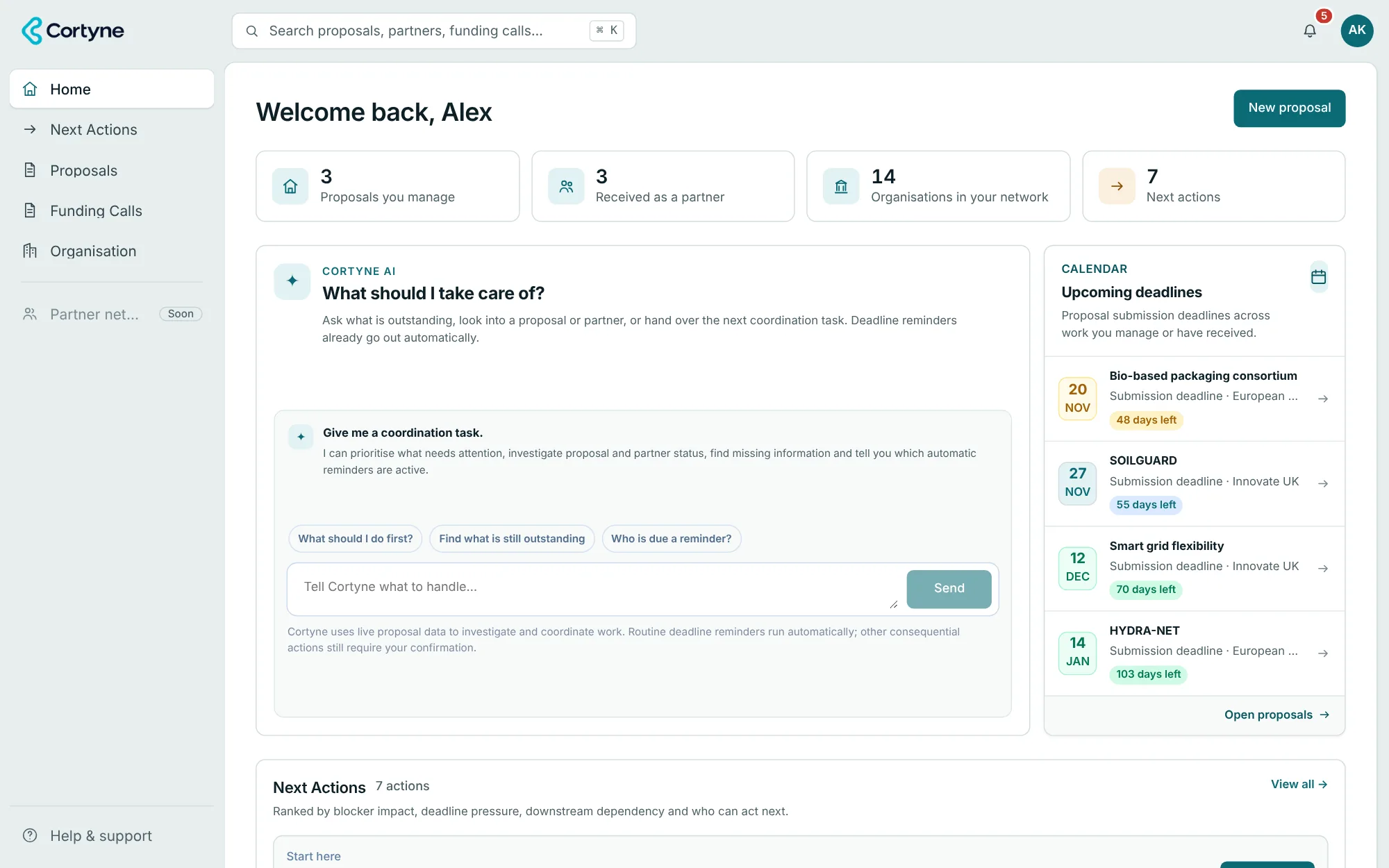This screenshot has height=868, width=1389.
Task: Open Next Actions in sidebar
Action: [x=112, y=130]
